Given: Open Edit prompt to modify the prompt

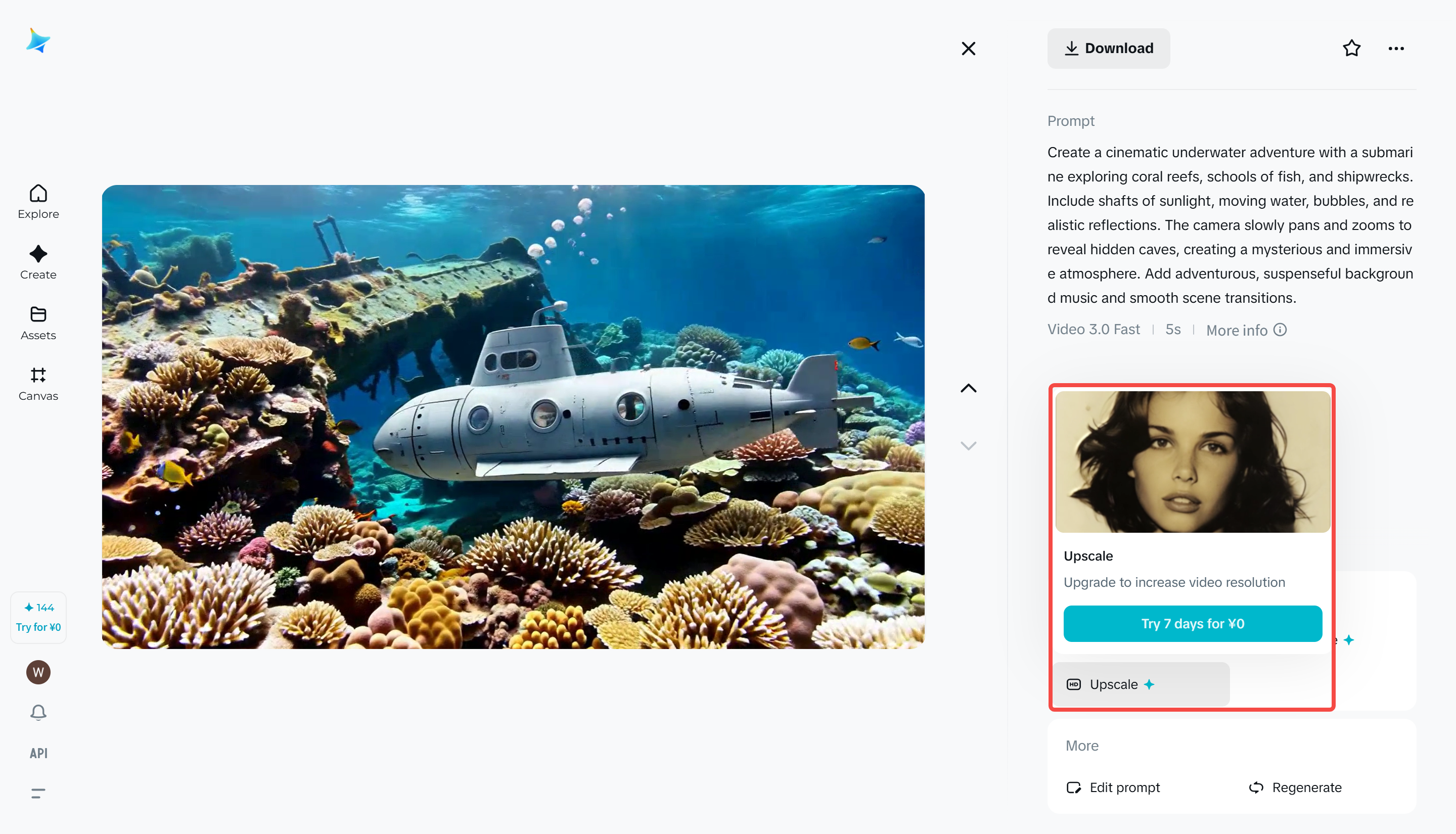Looking at the screenshot, I should pos(1112,787).
